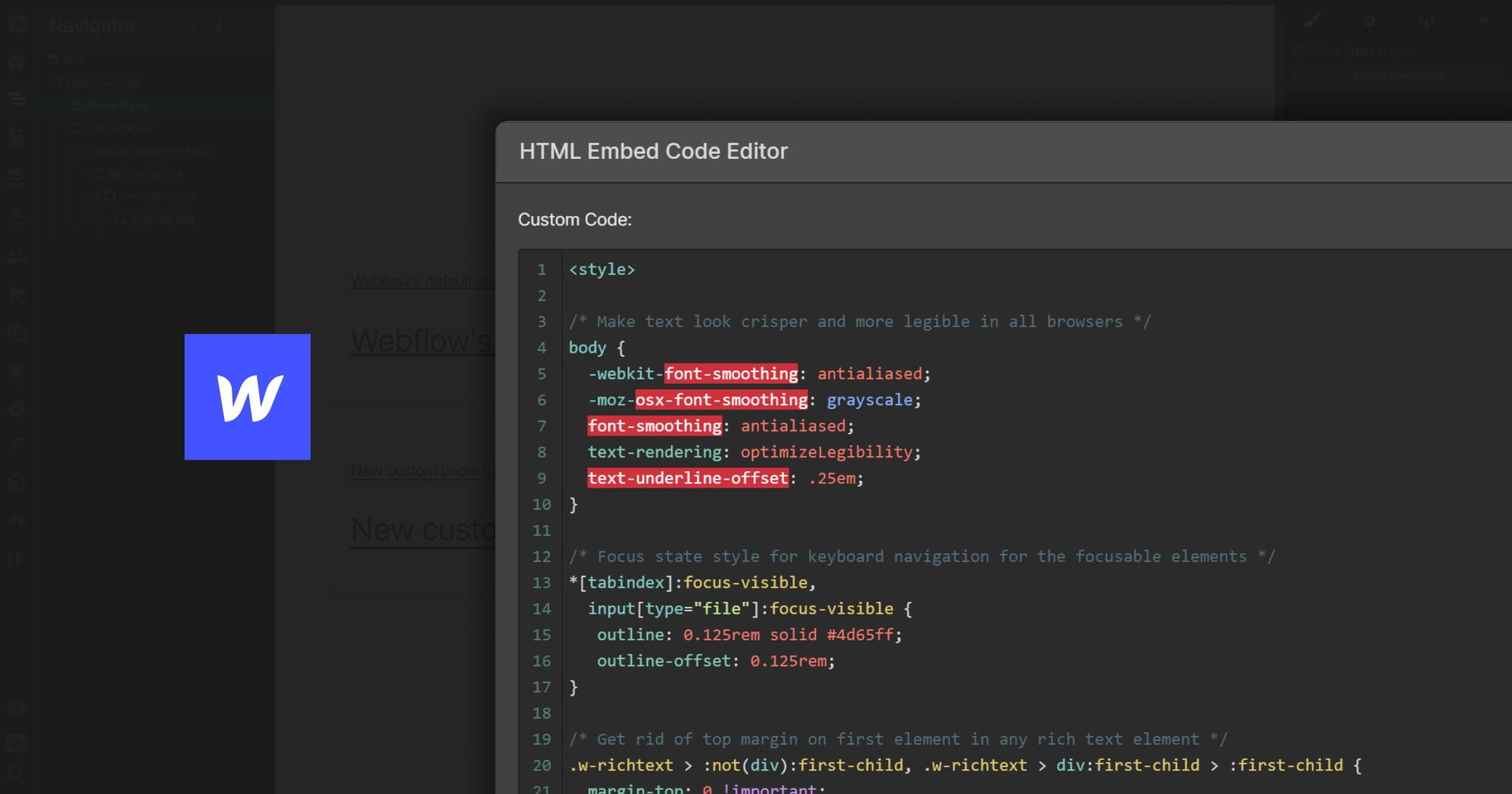Screen dimensions: 1512x794
Task: Open the Apps icon in sidebar
Action: pyautogui.click(x=17, y=371)
